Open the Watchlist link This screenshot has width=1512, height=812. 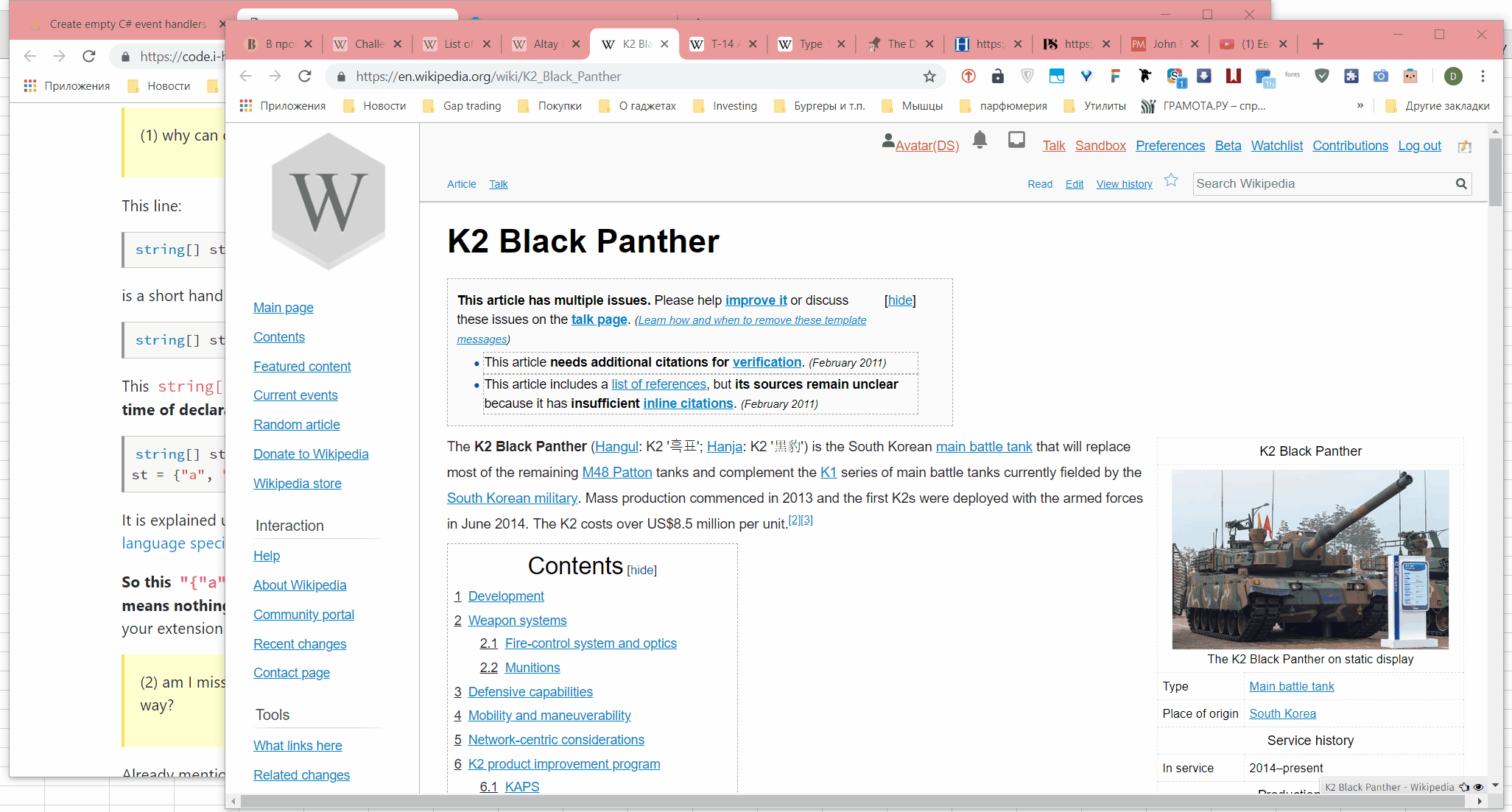click(1276, 146)
